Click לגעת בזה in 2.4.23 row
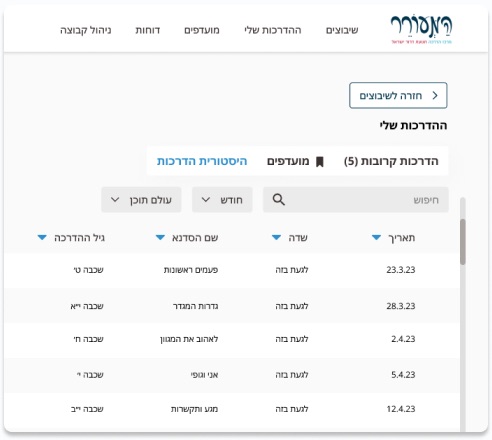 point(292,339)
